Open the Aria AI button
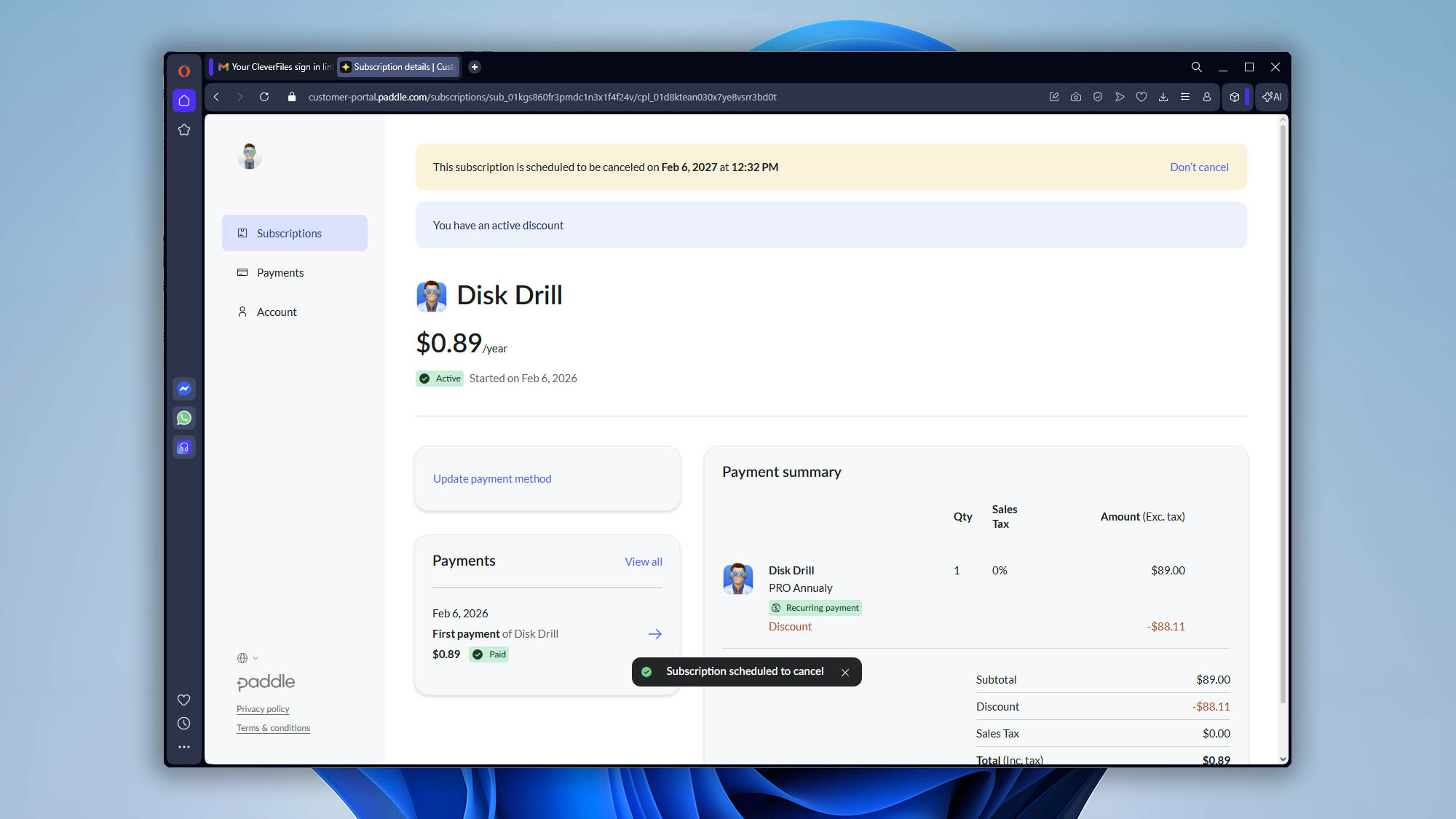Screen dimensions: 1456x819 click(1273, 97)
